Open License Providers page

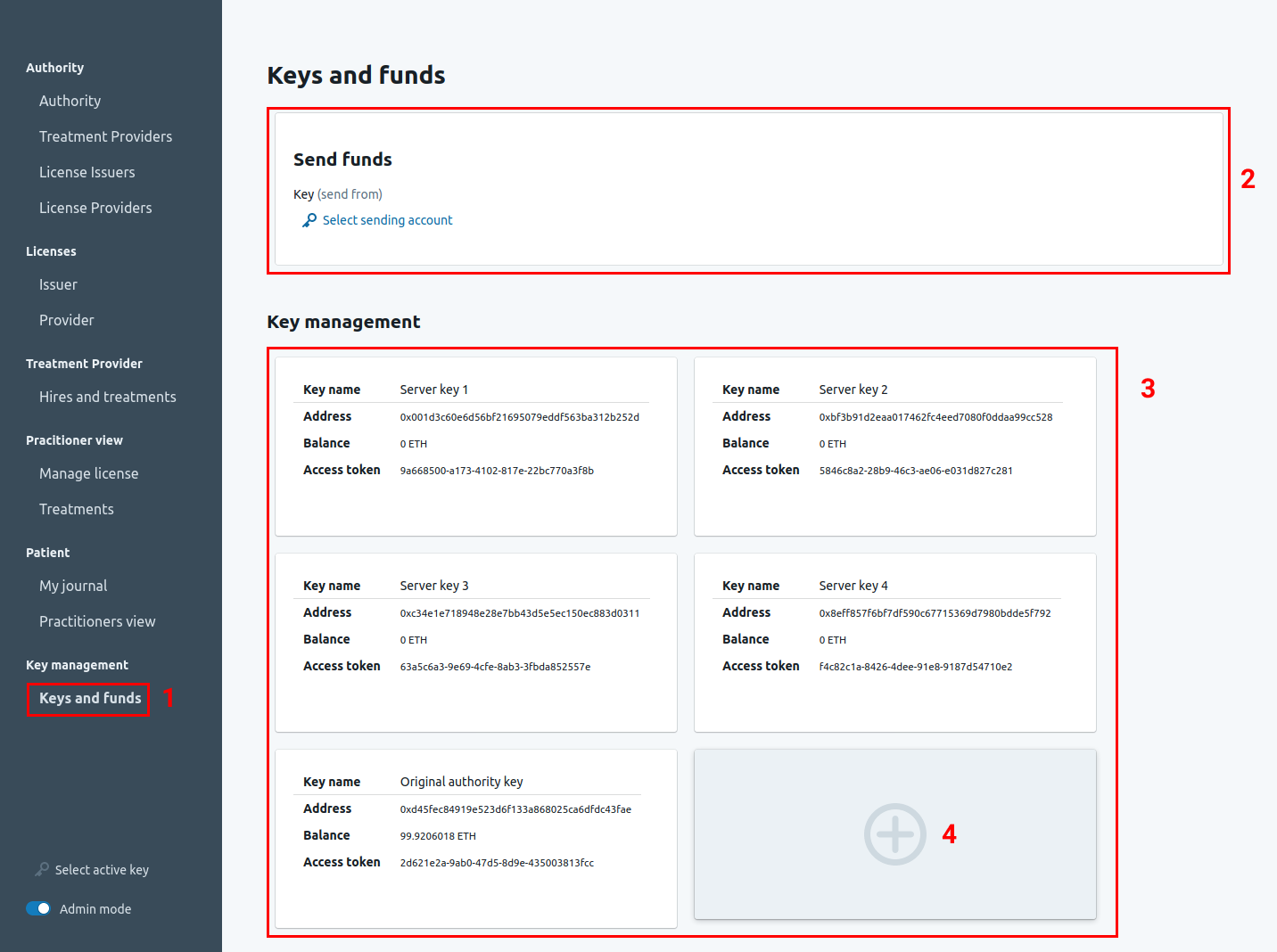[95, 208]
